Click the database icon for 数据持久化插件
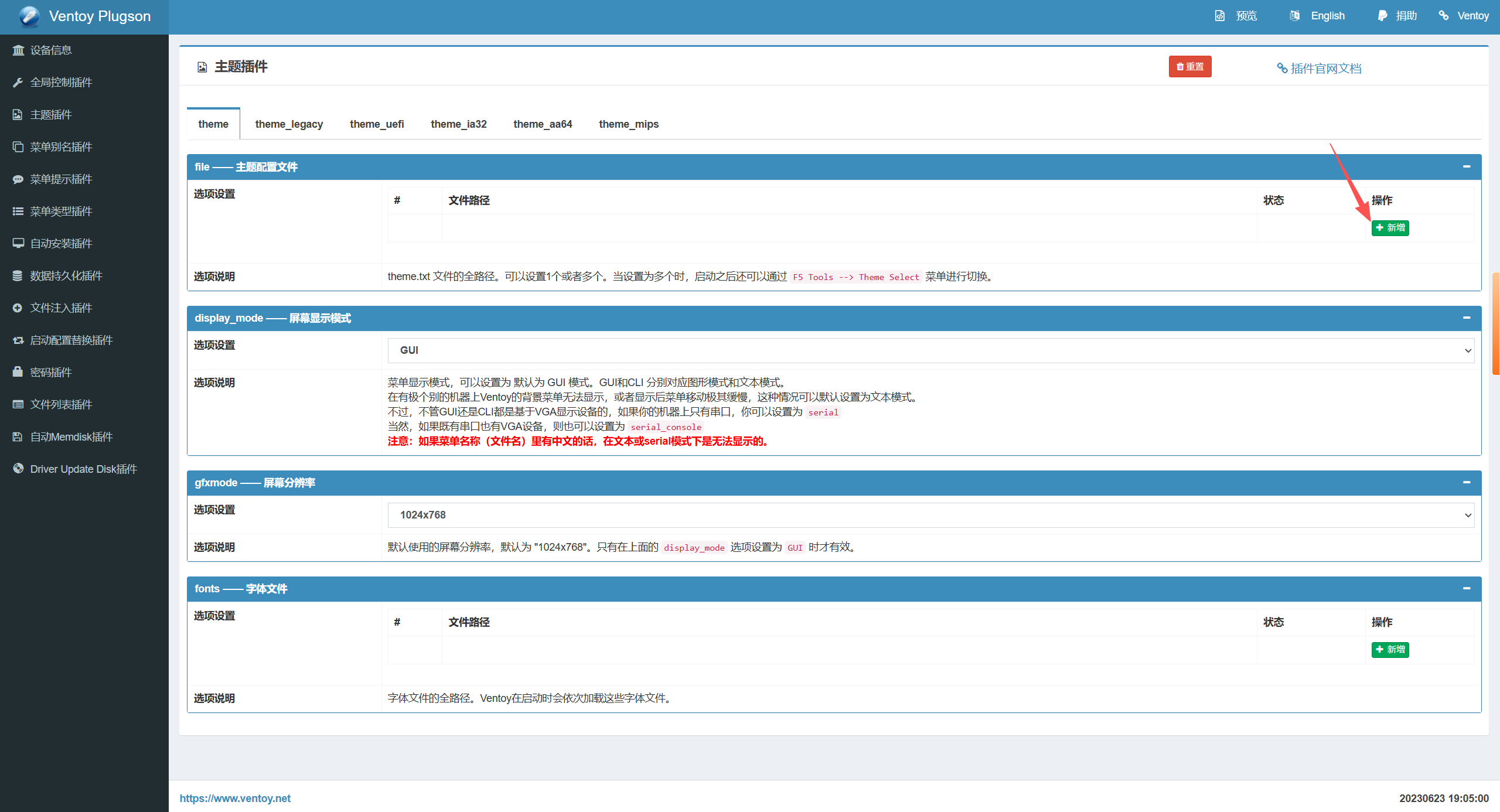Image resolution: width=1500 pixels, height=812 pixels. 18,276
